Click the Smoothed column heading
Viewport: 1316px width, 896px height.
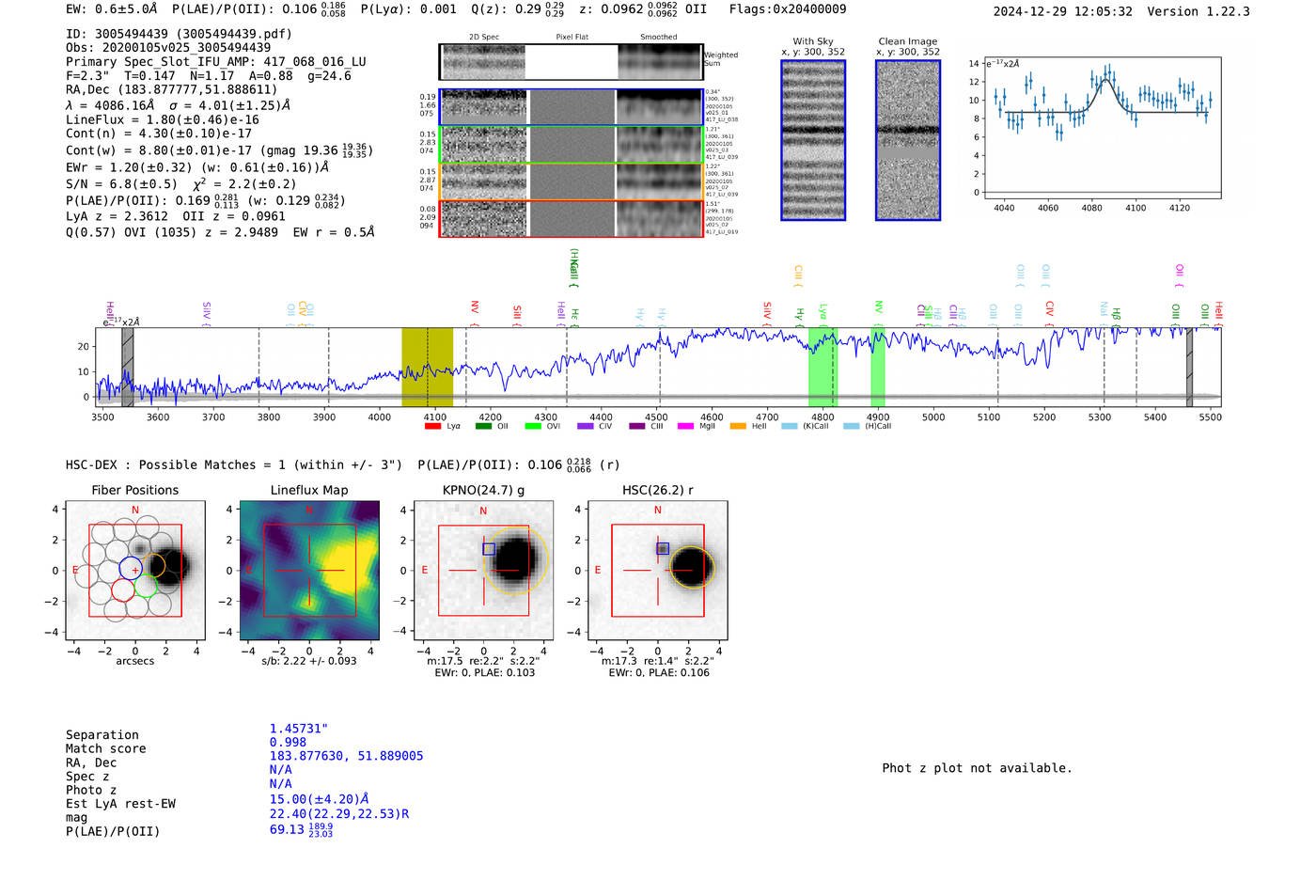[659, 38]
